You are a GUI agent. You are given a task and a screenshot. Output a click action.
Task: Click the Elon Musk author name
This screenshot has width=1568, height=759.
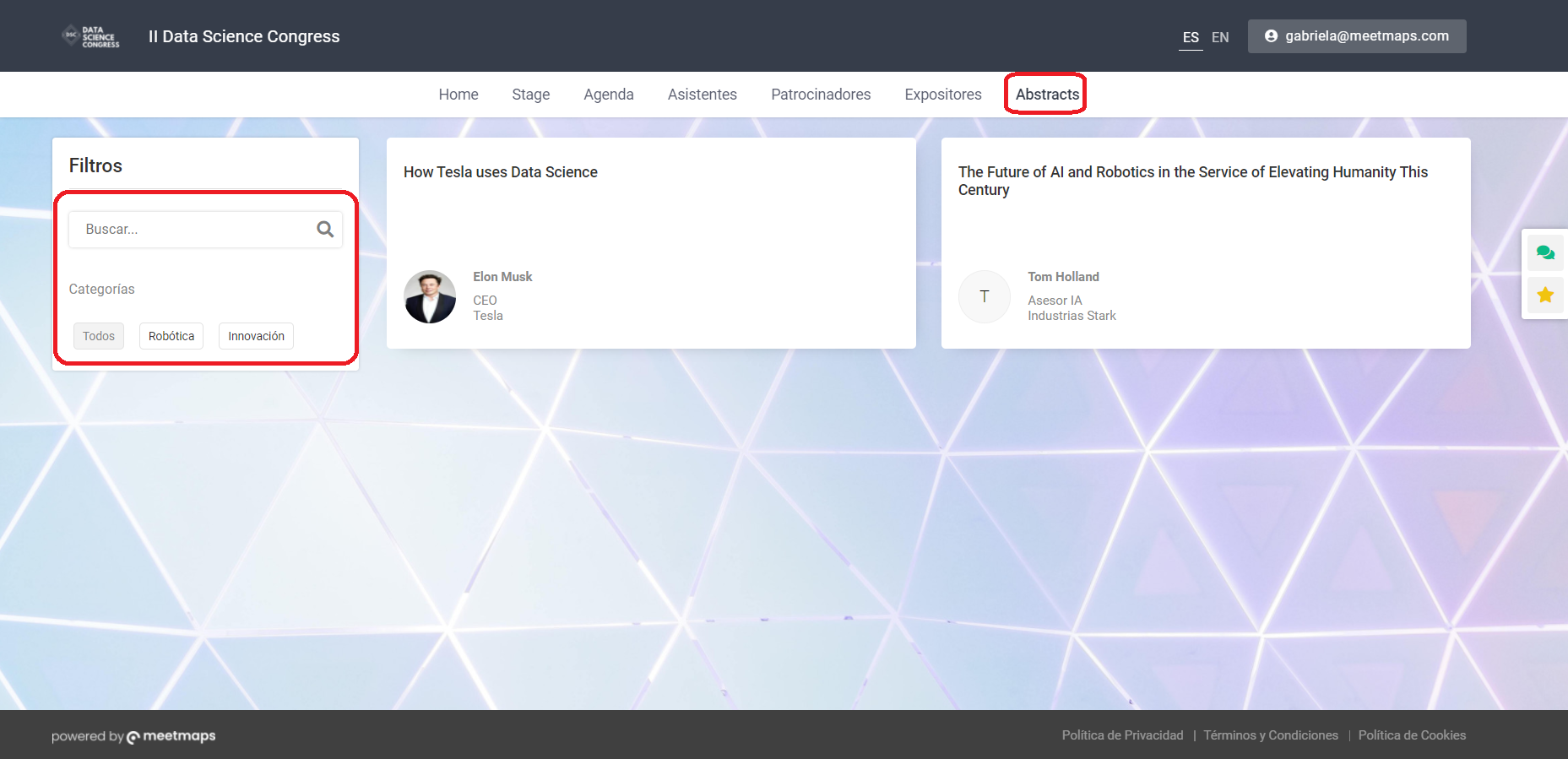coord(502,277)
